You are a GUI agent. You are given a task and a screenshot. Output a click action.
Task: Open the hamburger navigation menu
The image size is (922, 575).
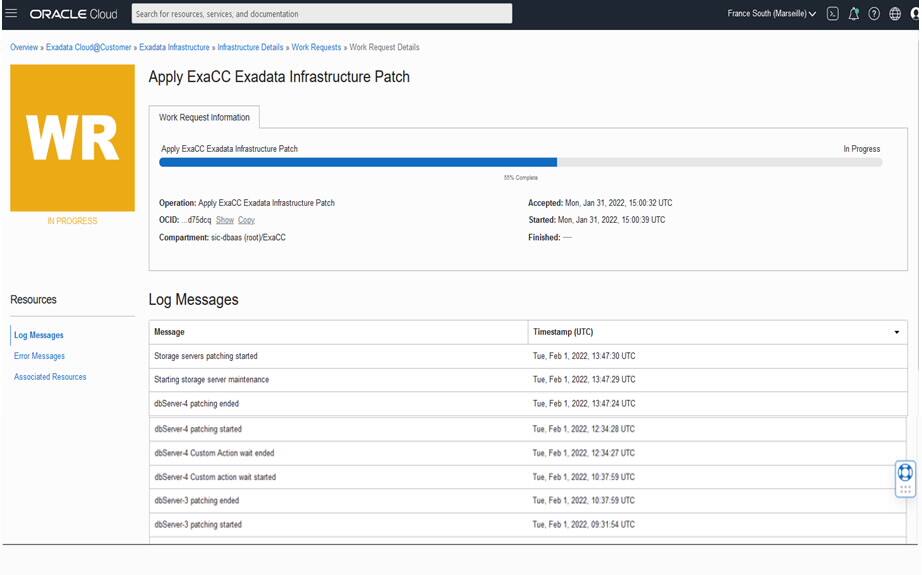pos(12,14)
